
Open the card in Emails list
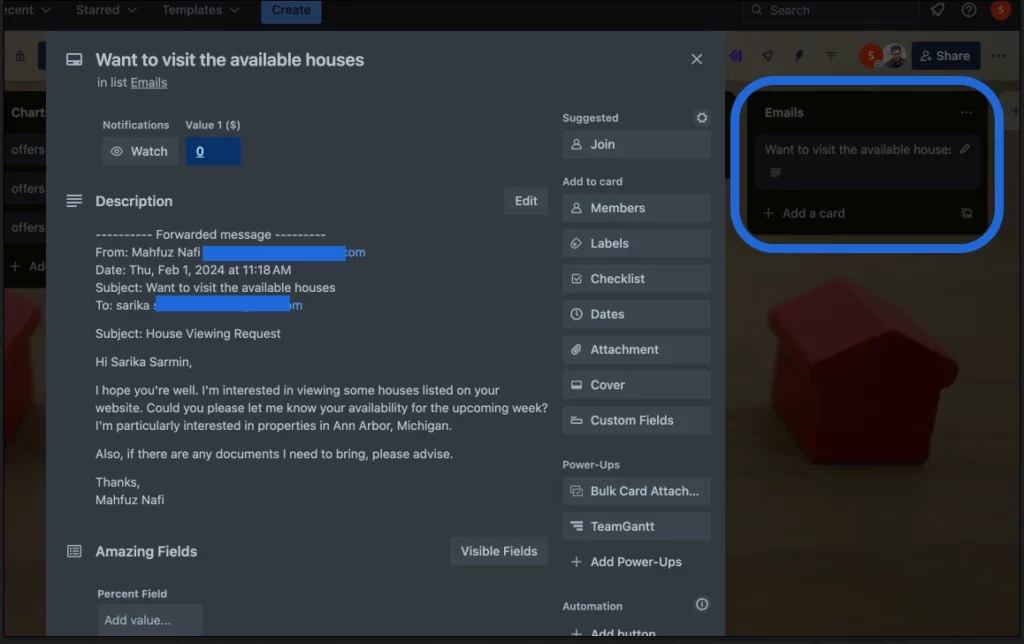[x=867, y=162]
